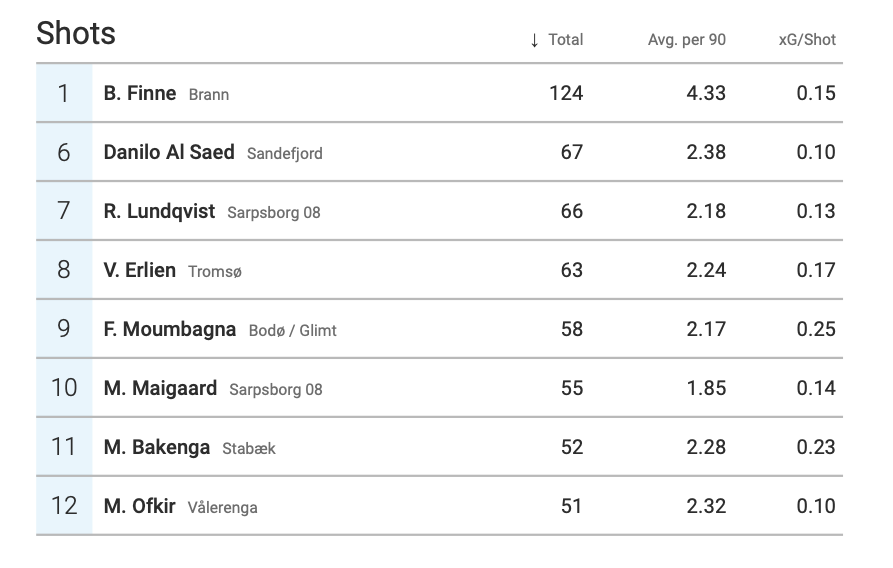Click the Vålerenga team label
Viewport: 893px width, 568px height.
coord(223,508)
